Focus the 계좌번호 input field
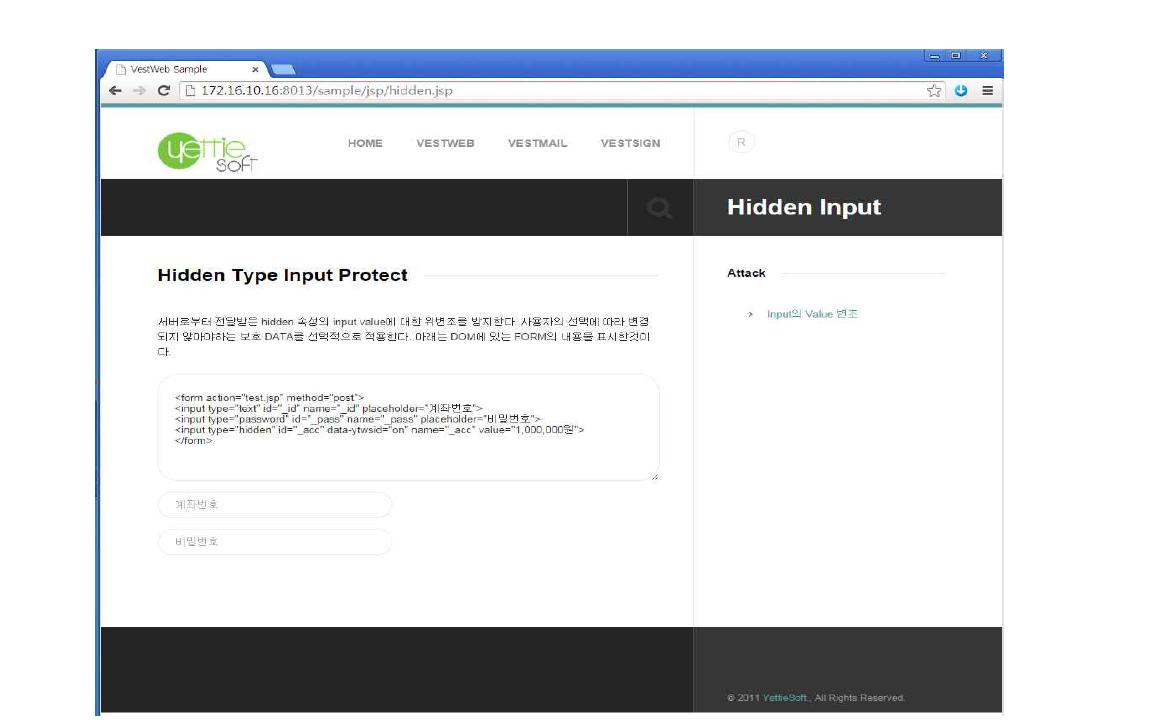Screen dimensions: 1149x720 (275, 505)
